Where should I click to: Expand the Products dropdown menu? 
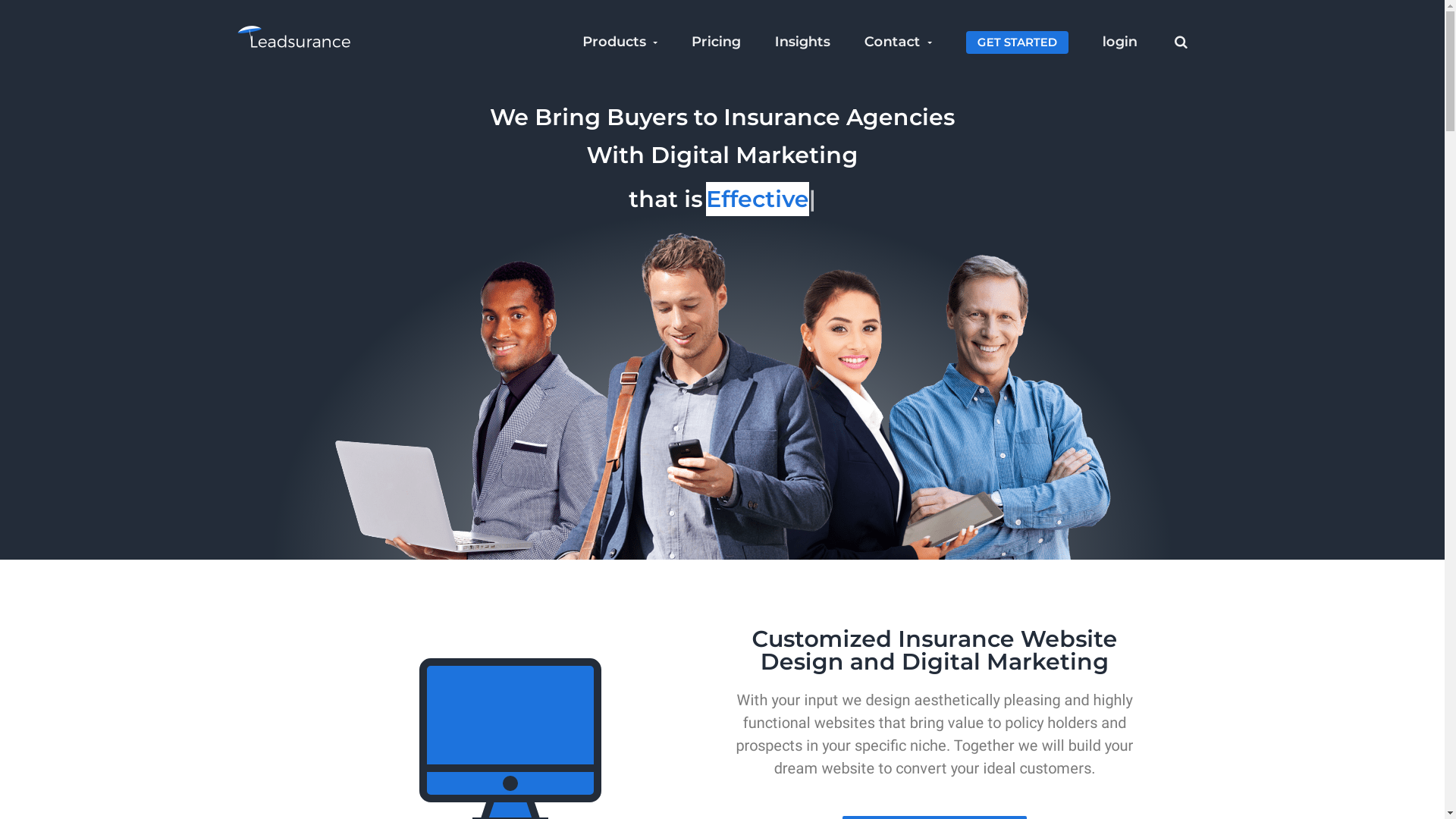tap(619, 42)
